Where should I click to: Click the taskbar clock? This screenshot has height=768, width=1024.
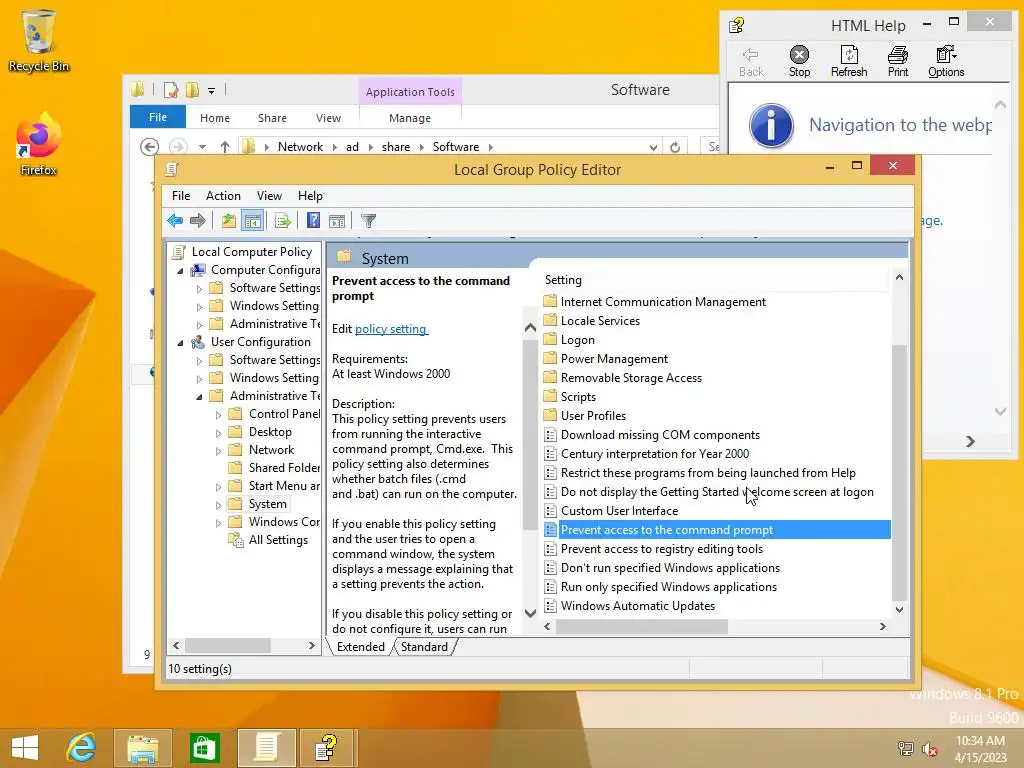[980, 749]
